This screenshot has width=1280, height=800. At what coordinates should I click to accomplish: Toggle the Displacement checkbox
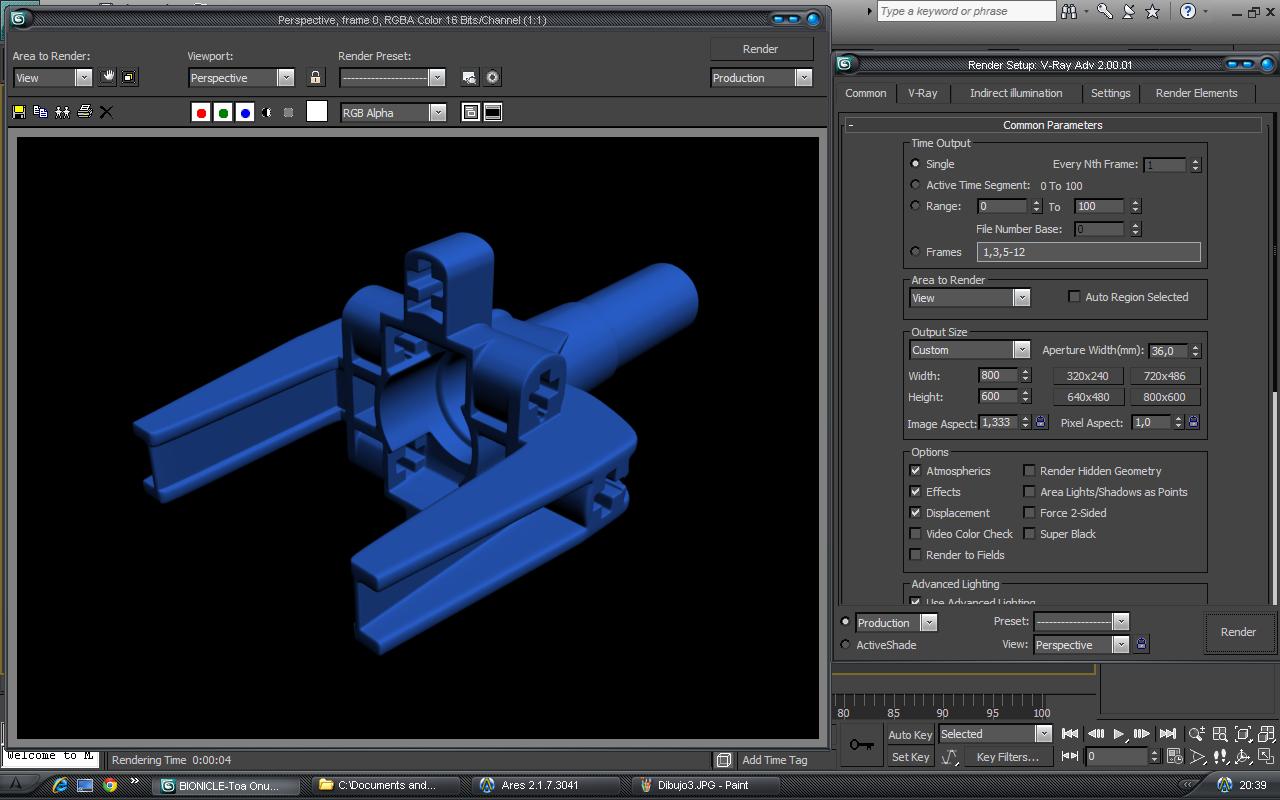(x=915, y=512)
